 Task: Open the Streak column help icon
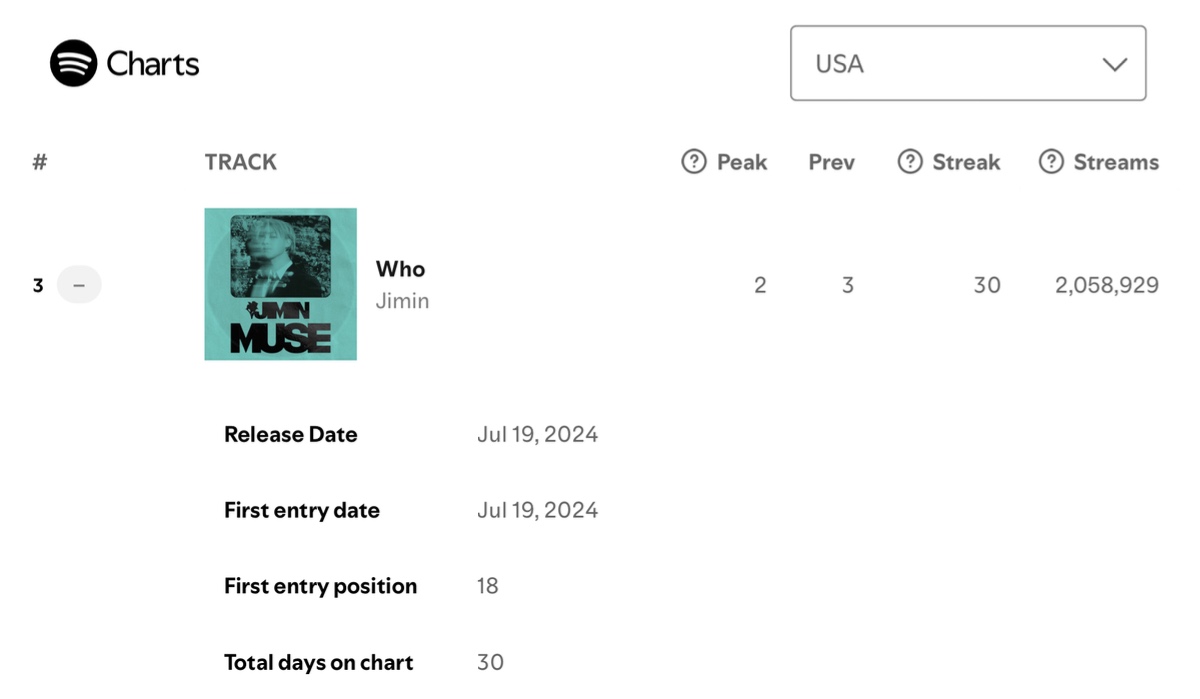[x=910, y=161]
